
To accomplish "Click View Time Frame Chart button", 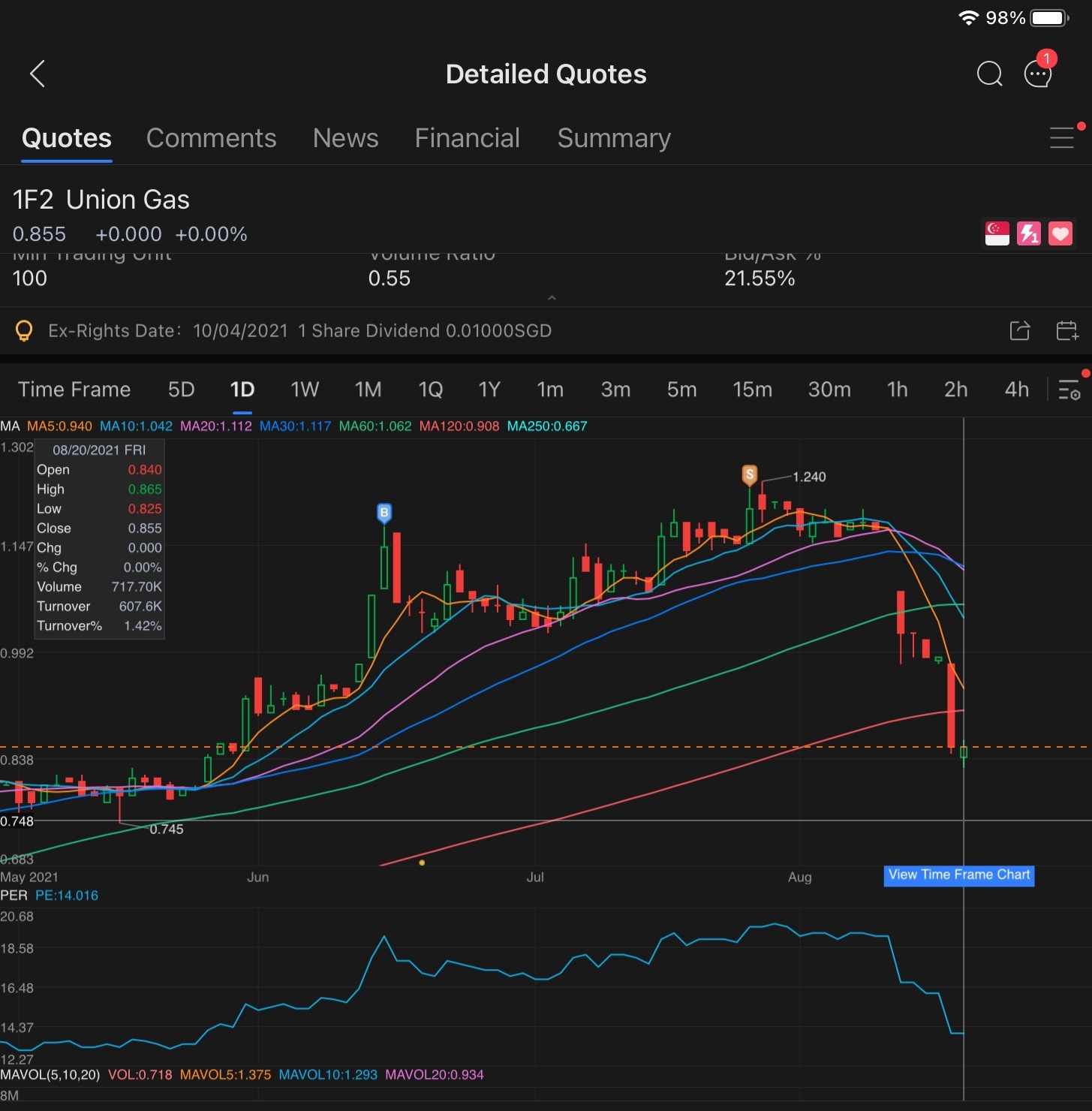I will (959, 875).
